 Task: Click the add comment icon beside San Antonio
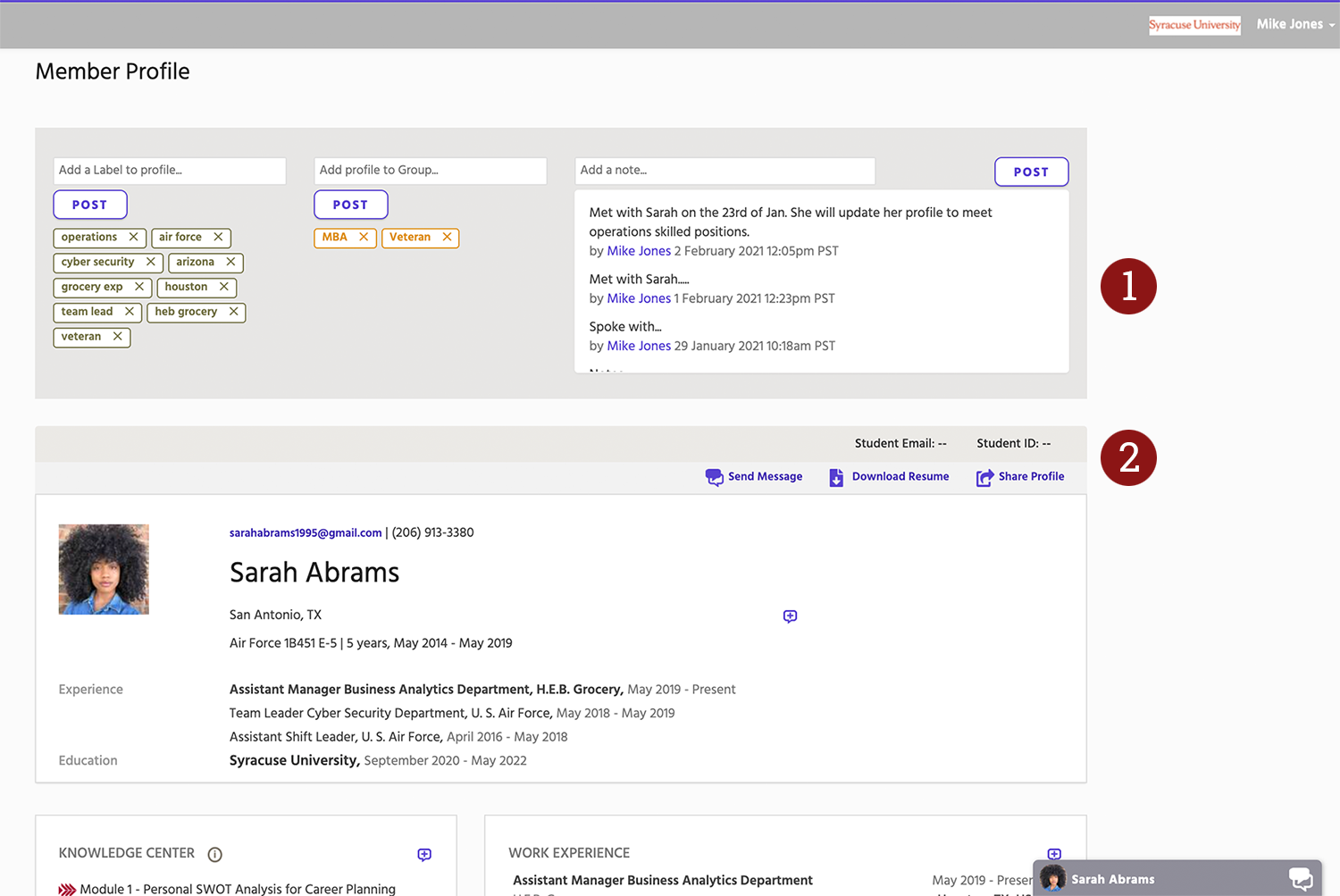[790, 615]
